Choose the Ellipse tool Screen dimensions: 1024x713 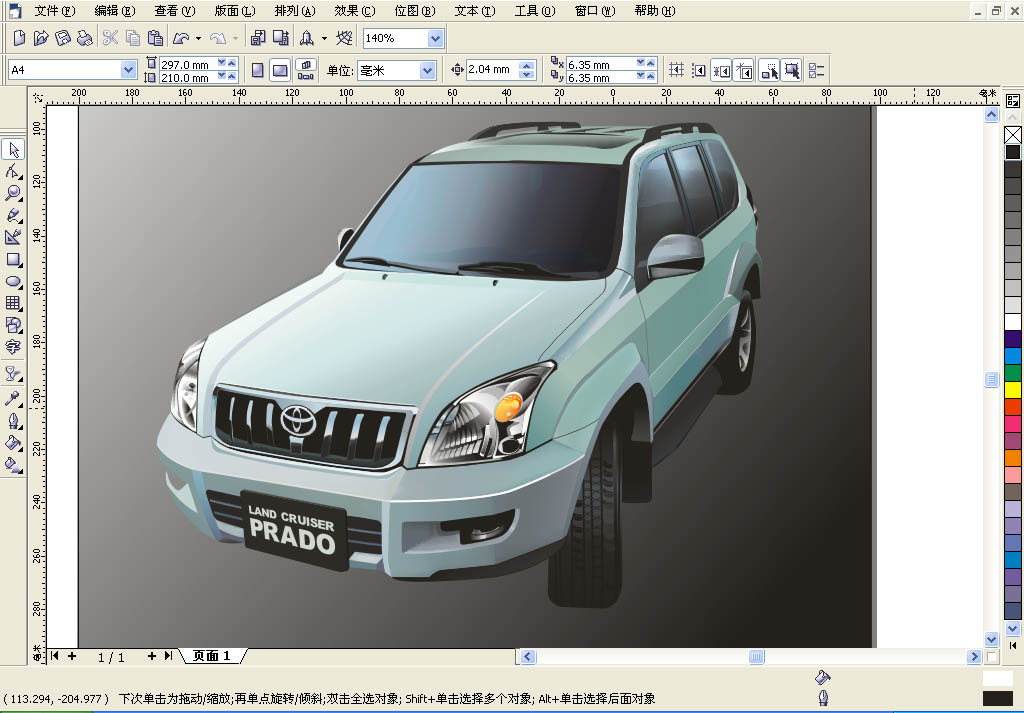(x=14, y=281)
